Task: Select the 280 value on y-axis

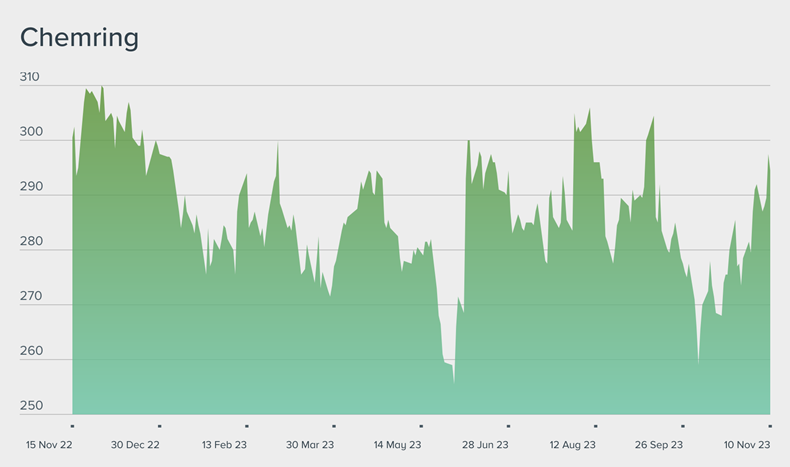Action: 30,242
